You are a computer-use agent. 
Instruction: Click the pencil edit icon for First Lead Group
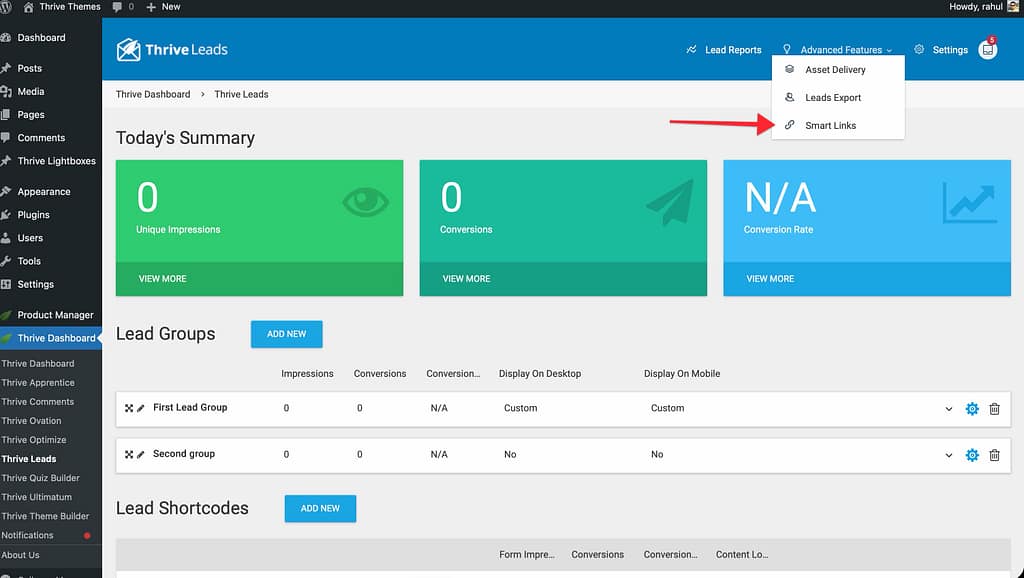(141, 408)
